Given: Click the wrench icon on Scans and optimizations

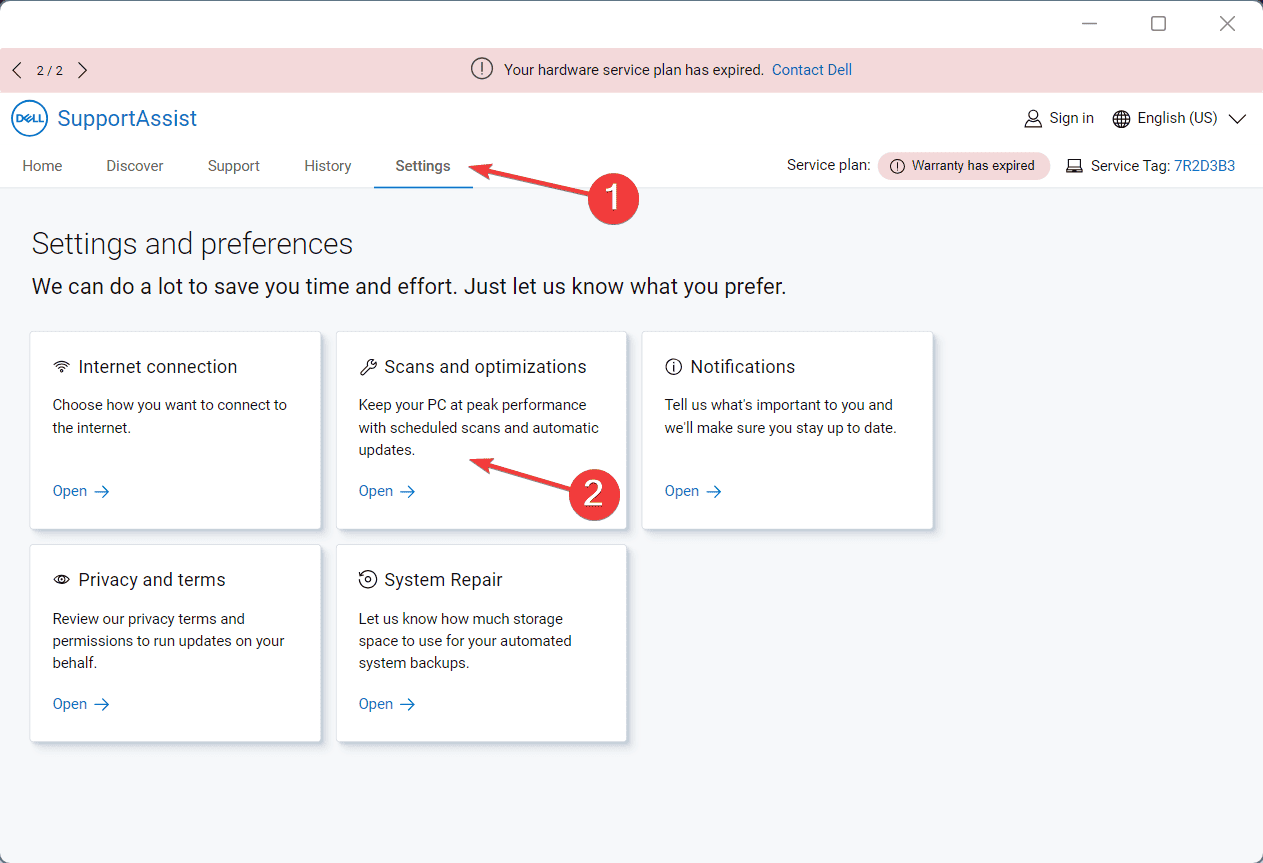Looking at the screenshot, I should (368, 367).
